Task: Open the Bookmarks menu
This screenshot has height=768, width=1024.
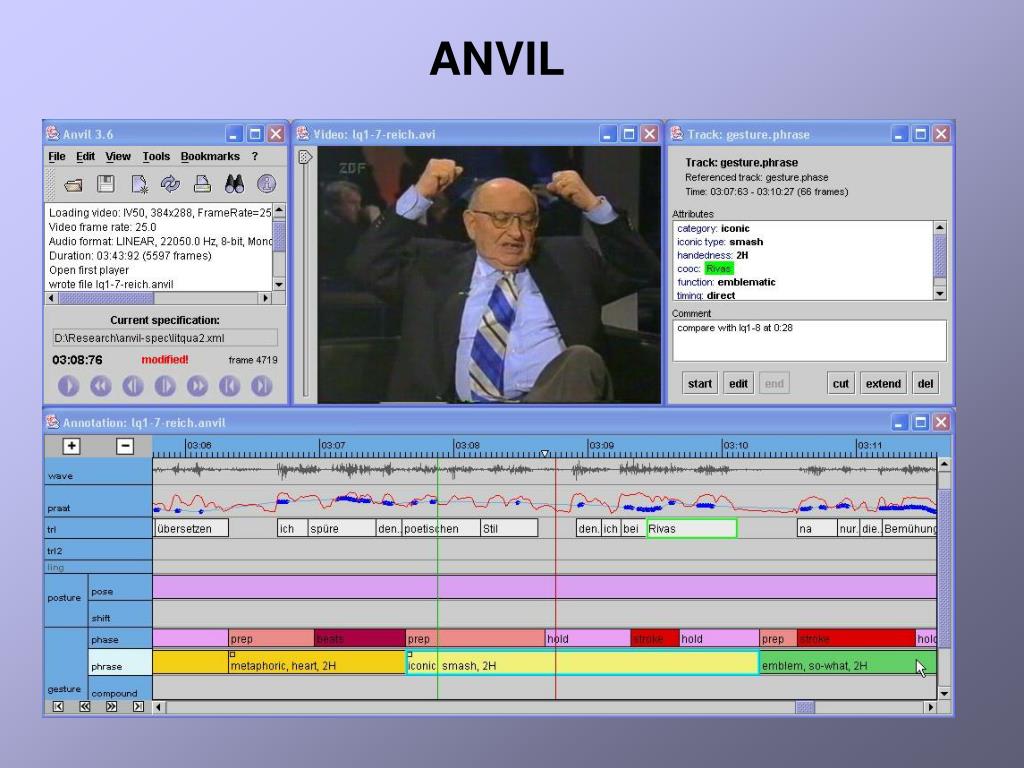Action: [x=210, y=157]
